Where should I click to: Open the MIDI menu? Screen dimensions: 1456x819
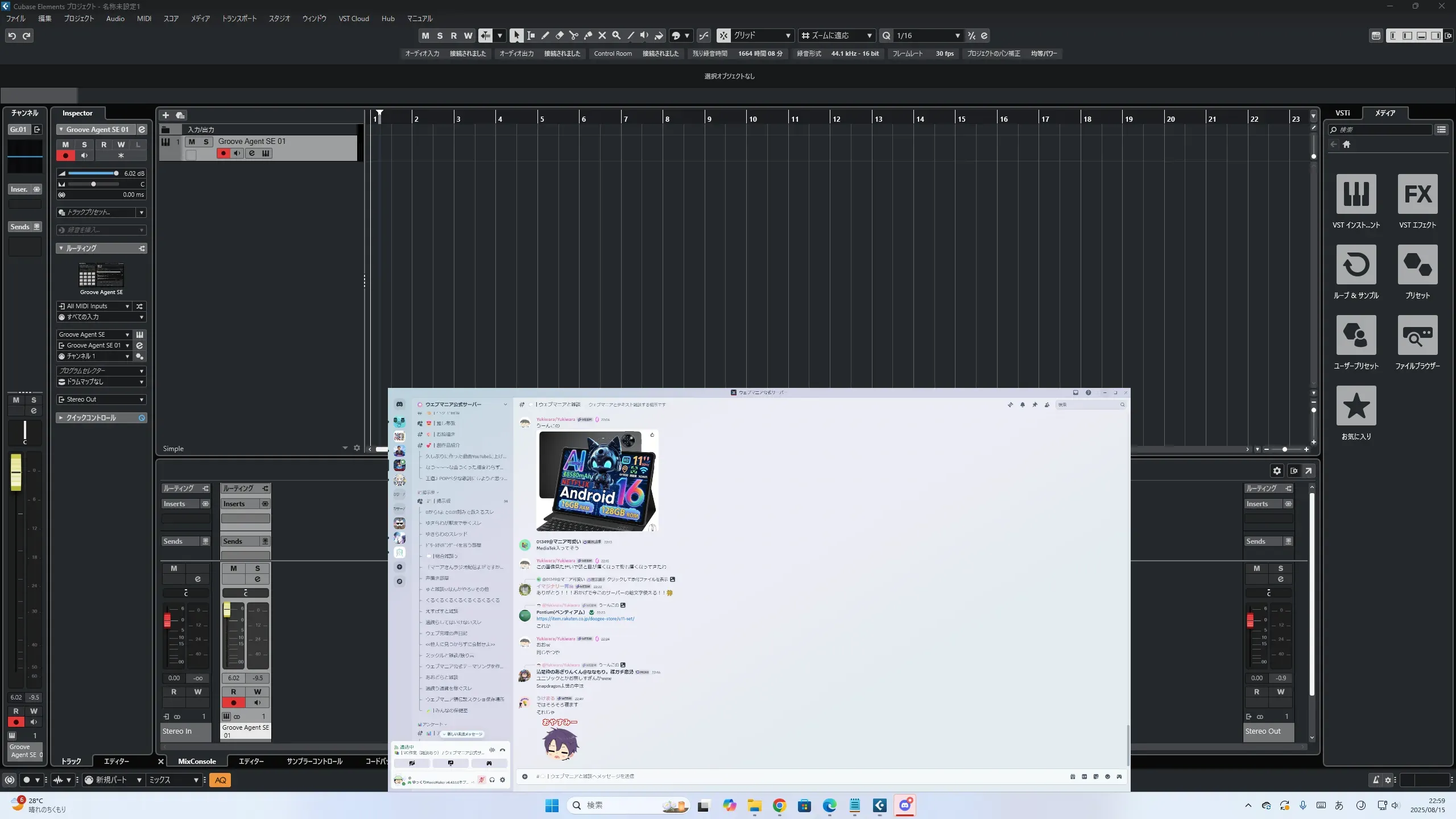[144, 18]
